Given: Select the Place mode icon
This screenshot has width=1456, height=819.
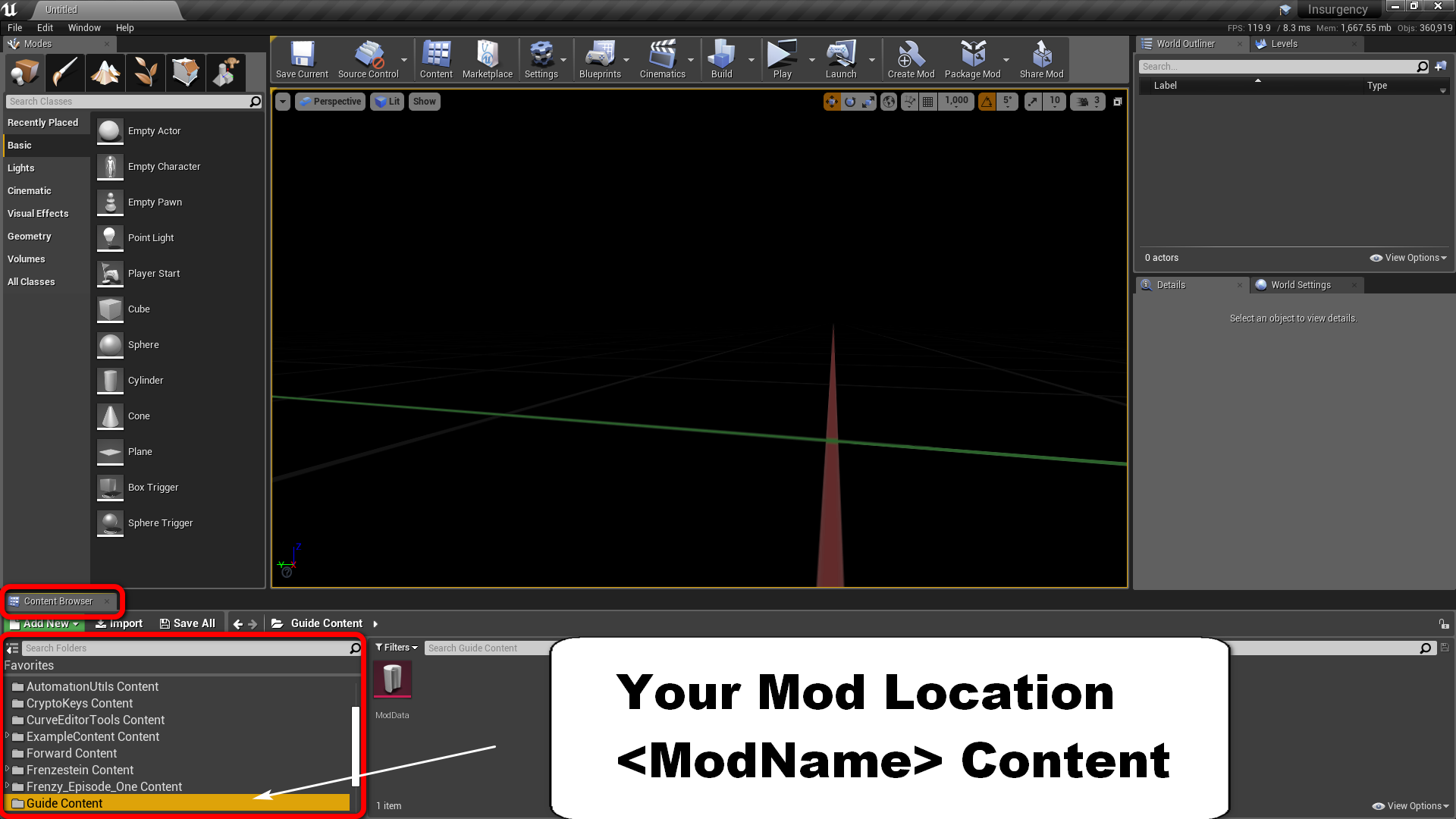Looking at the screenshot, I should tap(25, 73).
